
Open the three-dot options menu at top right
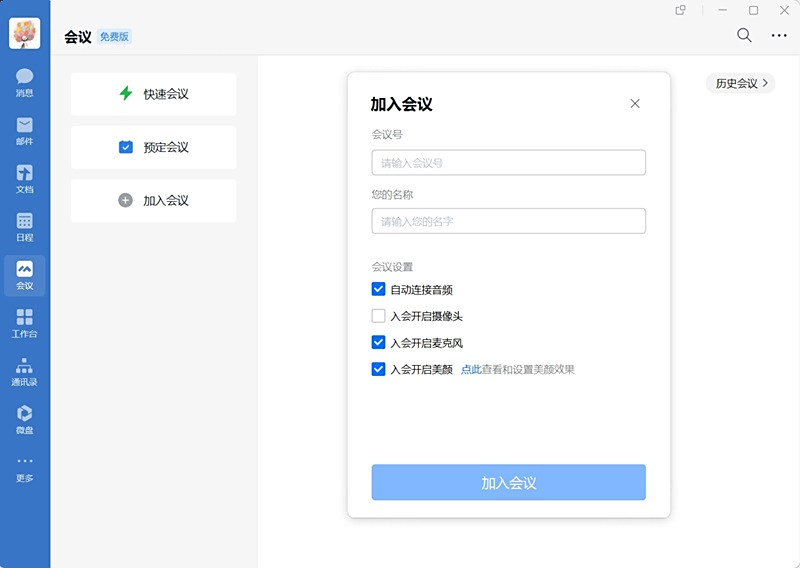tap(779, 35)
